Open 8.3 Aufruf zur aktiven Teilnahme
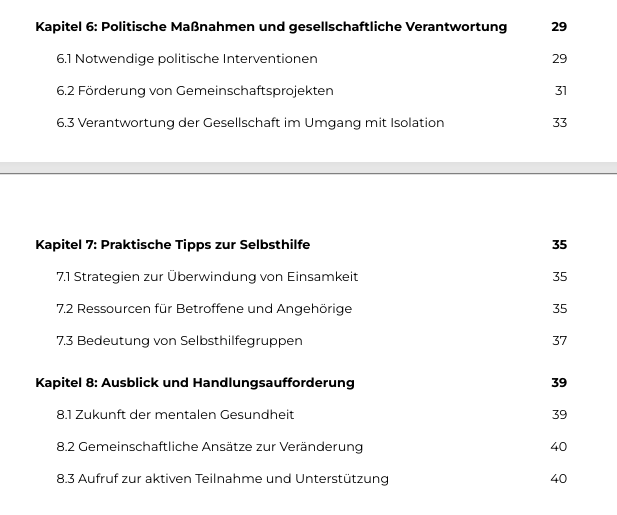Image resolution: width=617 pixels, height=515 pixels. (x=222, y=479)
